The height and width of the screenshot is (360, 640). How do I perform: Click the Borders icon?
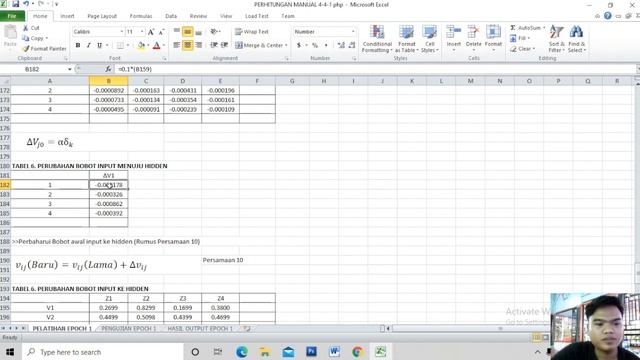tap(120, 45)
